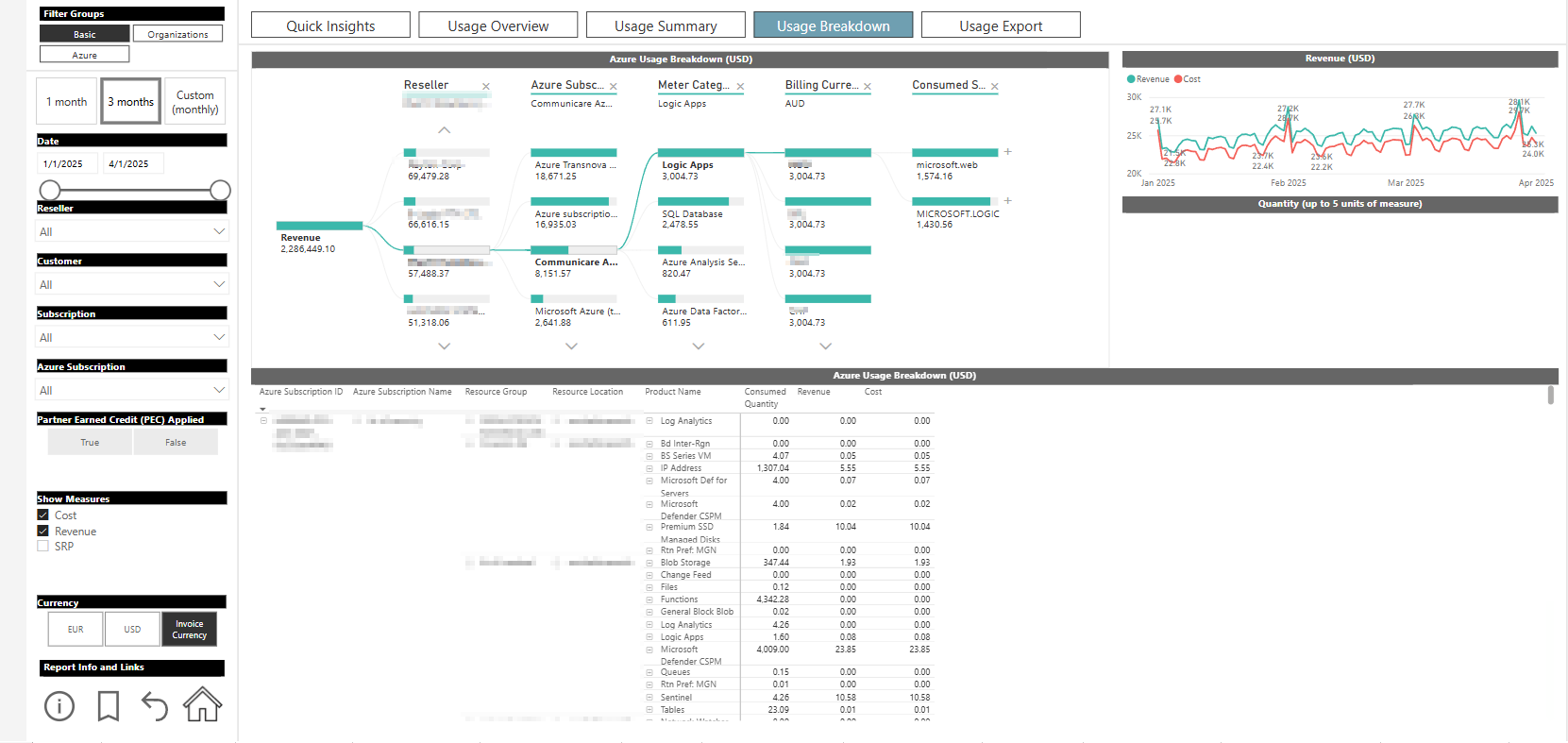This screenshot has width=1568, height=743.
Task: Remove the Meter Category level
Action: 740,86
